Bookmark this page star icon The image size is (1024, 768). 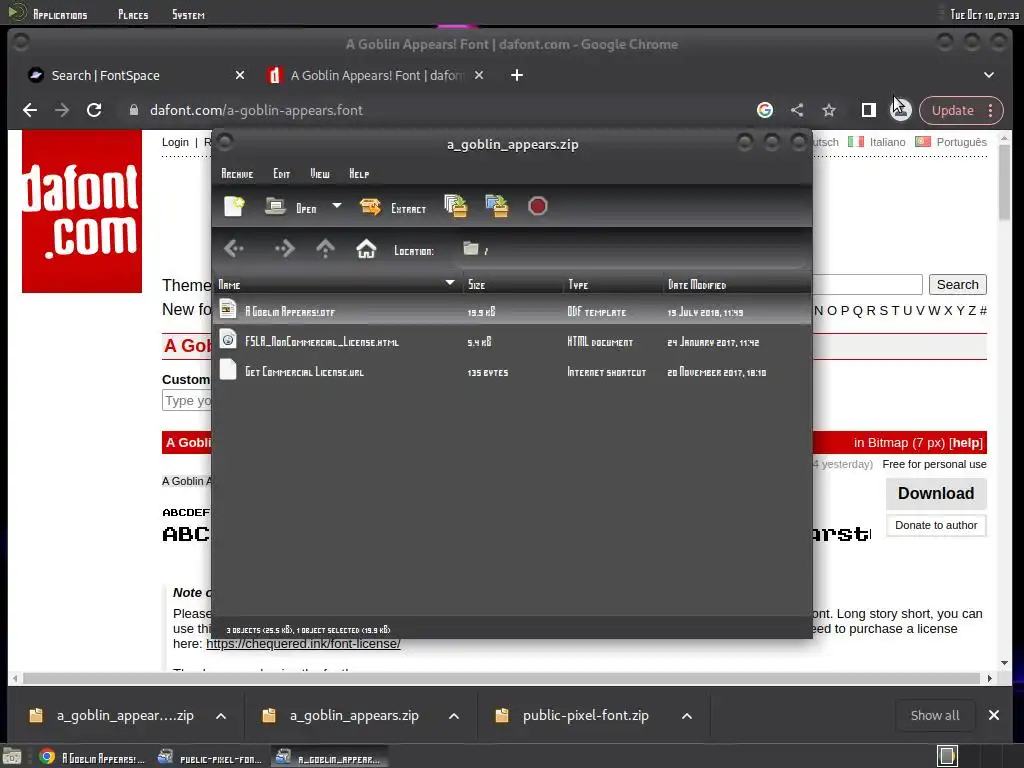tap(829, 110)
